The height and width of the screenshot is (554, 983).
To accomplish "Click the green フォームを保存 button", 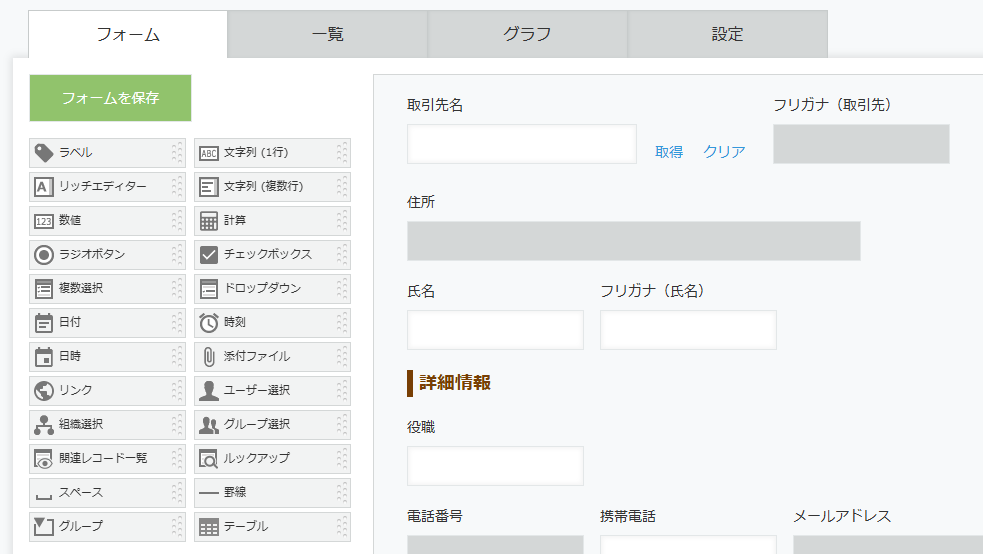I will pyautogui.click(x=110, y=98).
